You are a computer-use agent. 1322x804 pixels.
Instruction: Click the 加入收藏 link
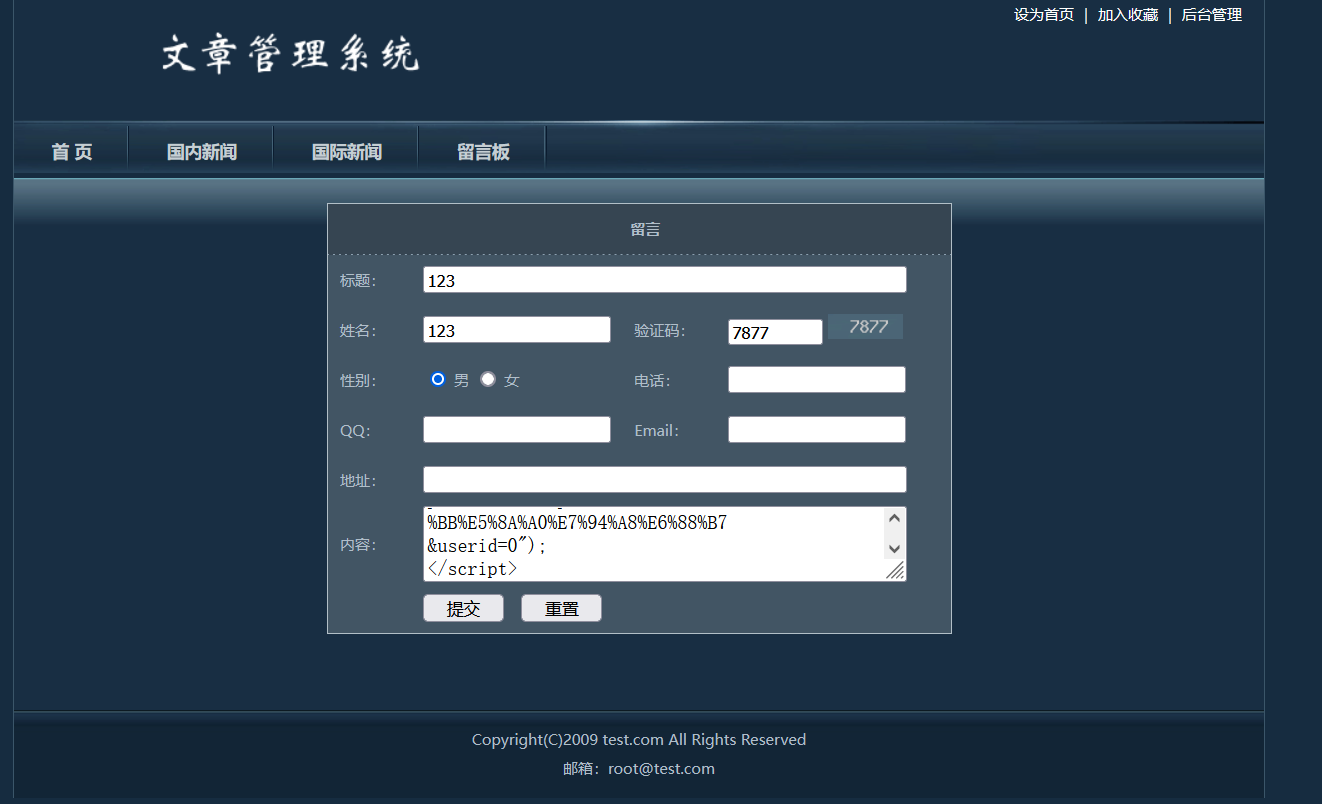coord(1128,15)
